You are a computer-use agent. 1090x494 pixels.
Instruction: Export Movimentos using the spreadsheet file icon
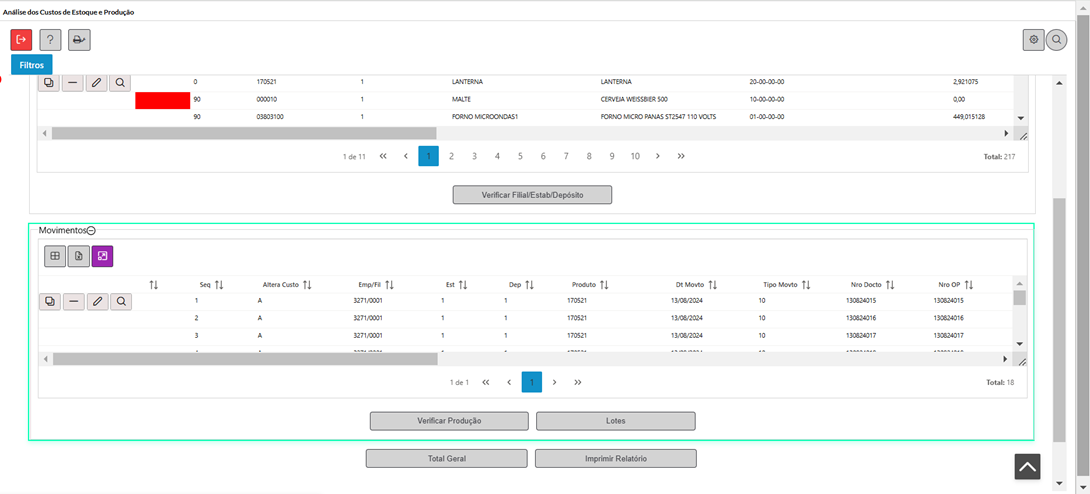point(79,257)
